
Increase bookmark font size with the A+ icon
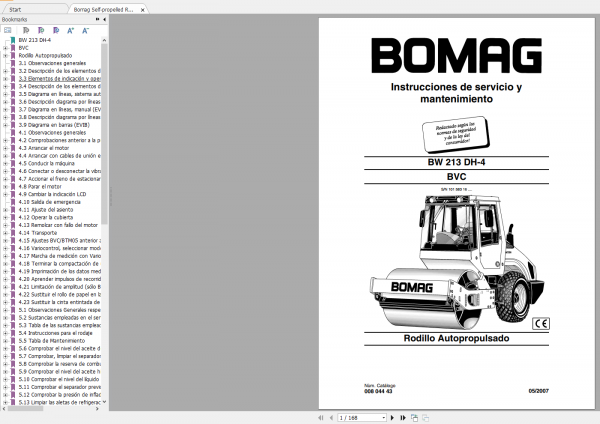tap(70, 30)
